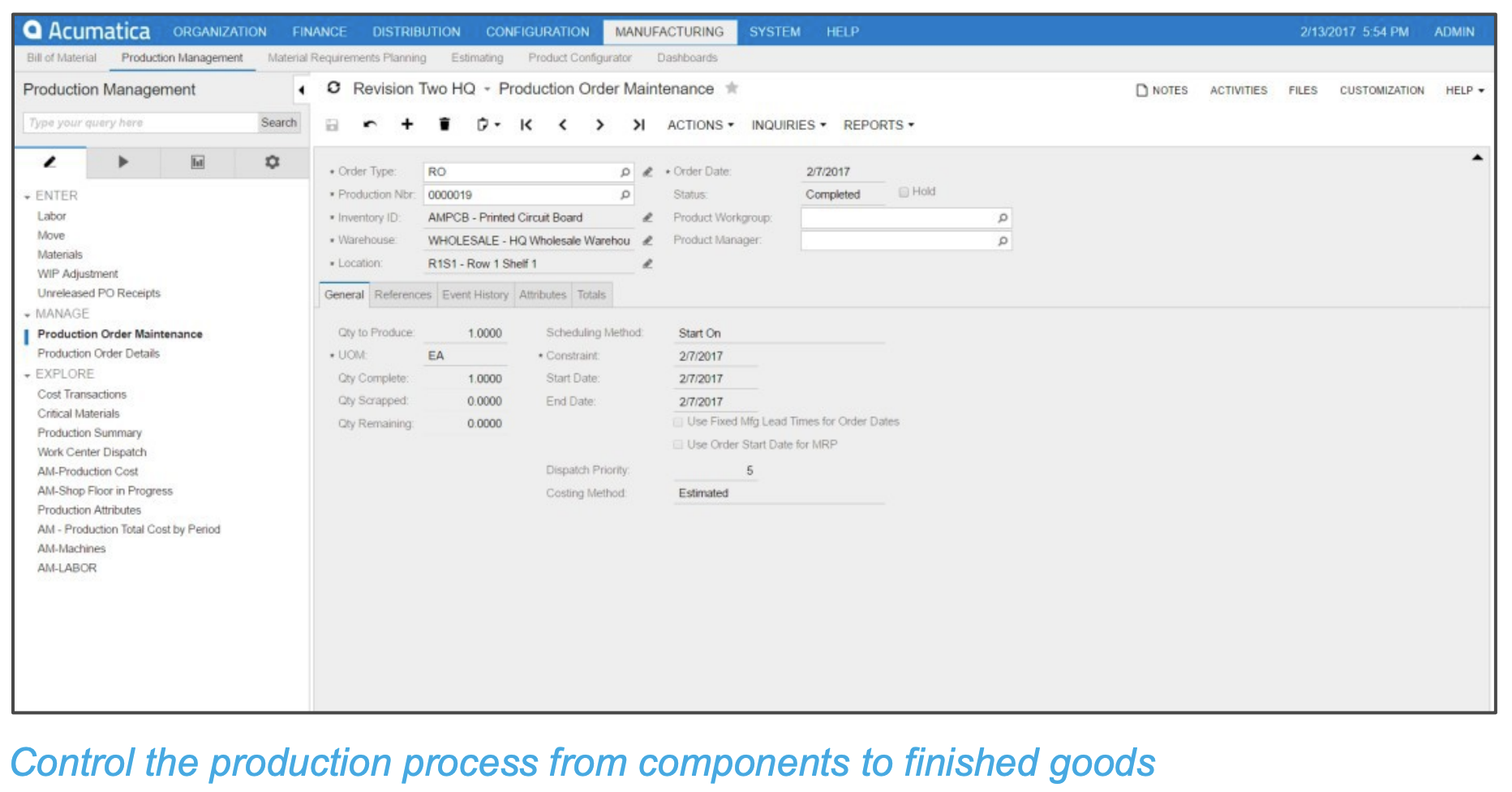Open the FINANCE top menu
This screenshot has width=1512, height=792.
320,32
